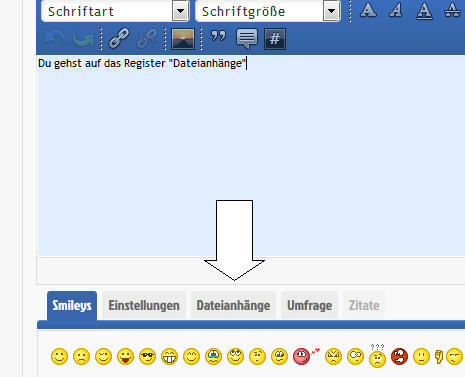The width and height of the screenshot is (465, 377).
Task: Select the Schriftart font combo box
Action: pyautogui.click(x=115, y=11)
